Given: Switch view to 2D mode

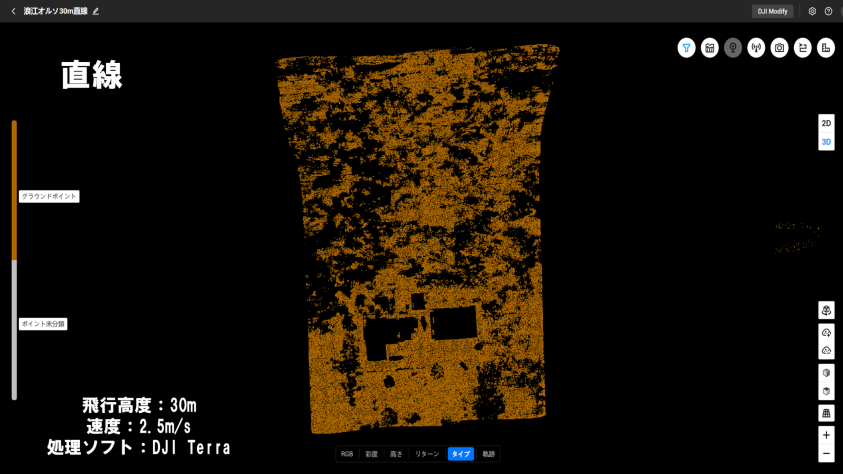Looking at the screenshot, I should click(826, 123).
